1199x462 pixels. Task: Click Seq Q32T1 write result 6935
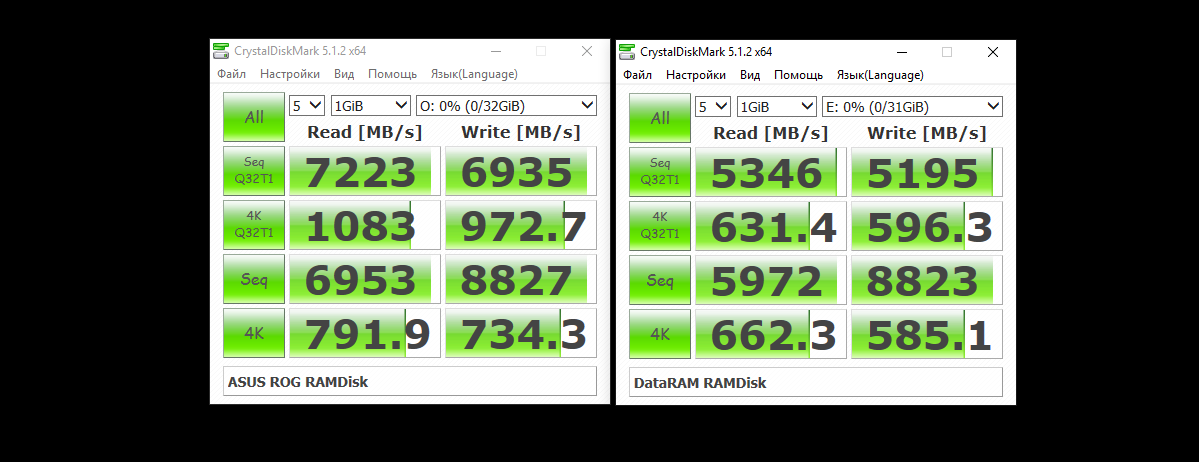click(521, 171)
